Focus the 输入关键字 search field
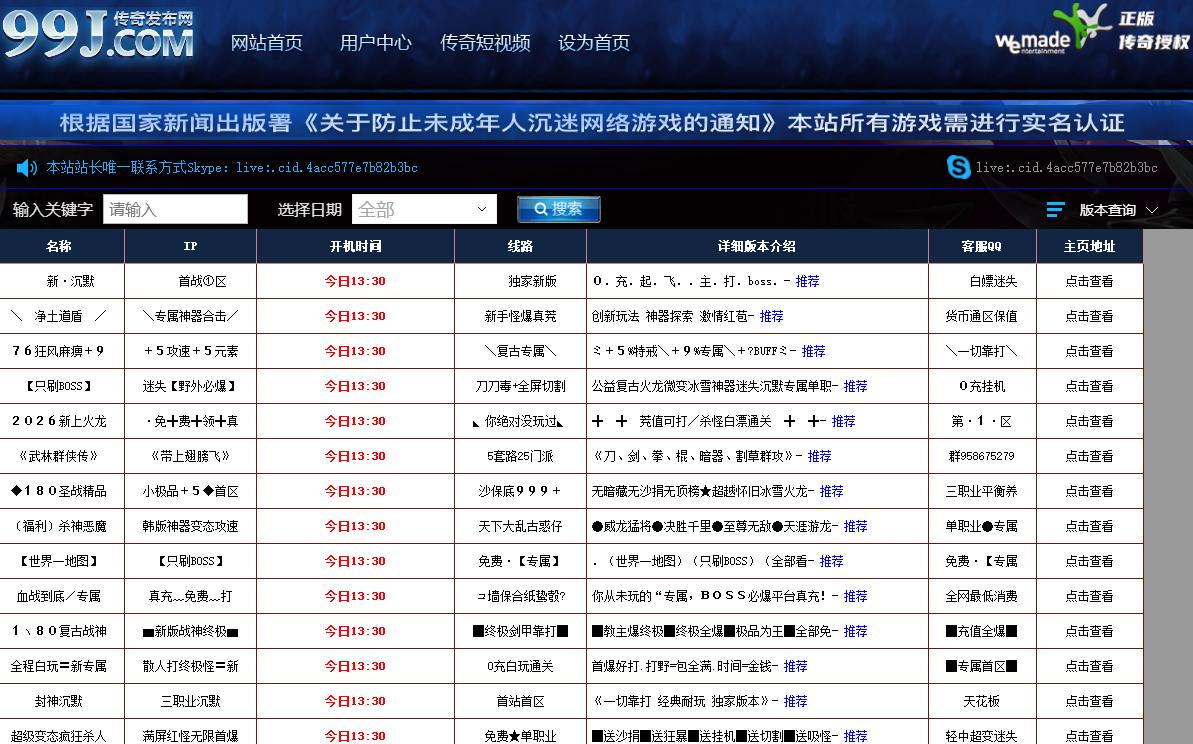1193x744 pixels. [175, 209]
